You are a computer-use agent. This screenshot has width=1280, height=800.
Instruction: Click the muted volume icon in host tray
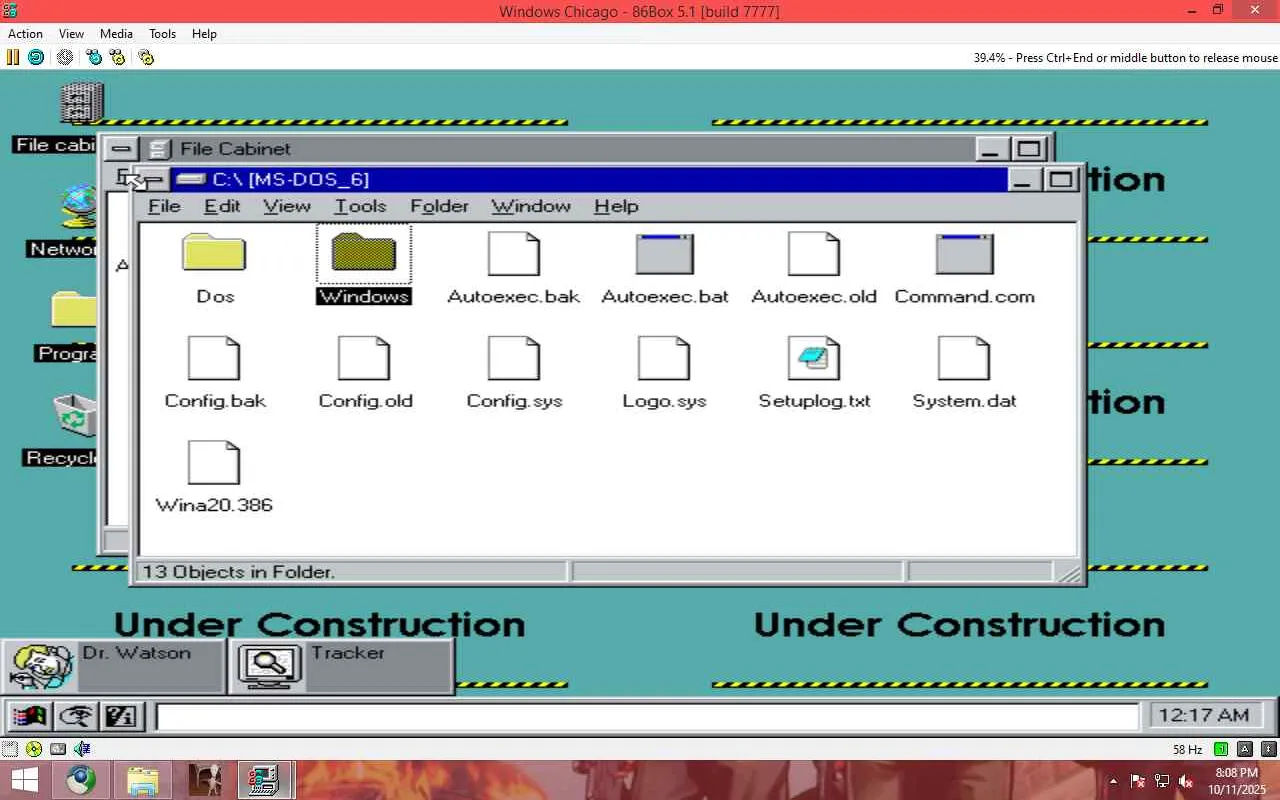tap(1186, 781)
